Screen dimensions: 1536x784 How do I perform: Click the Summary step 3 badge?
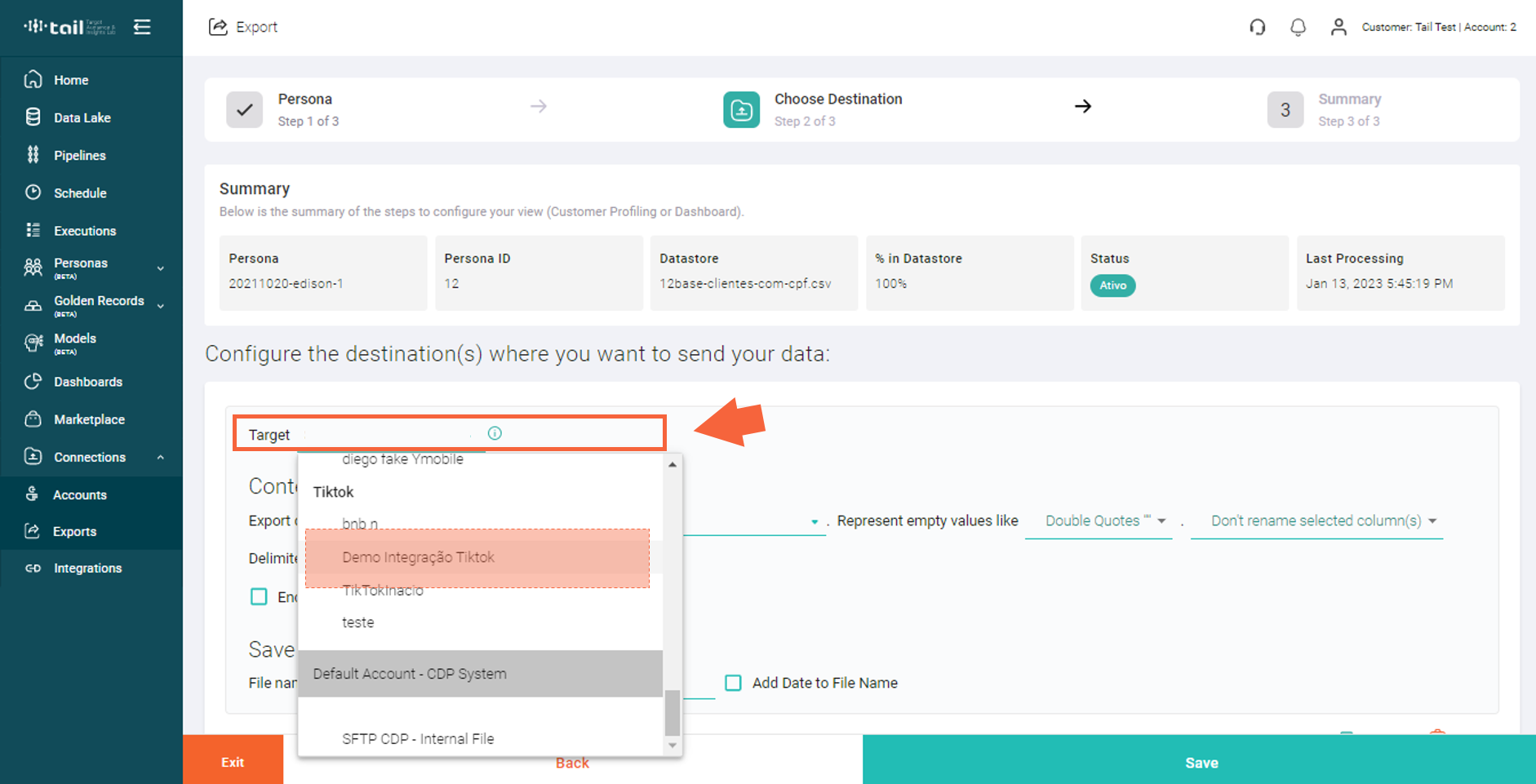click(1285, 109)
